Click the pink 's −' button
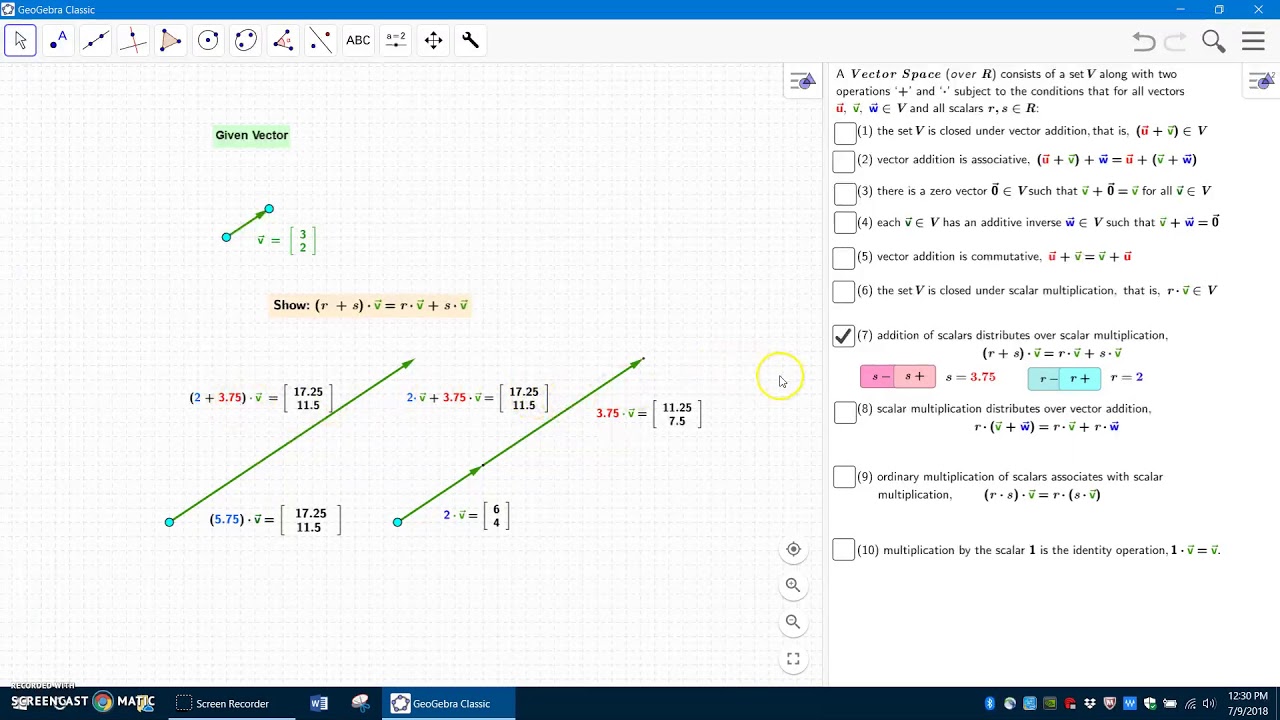 click(879, 377)
